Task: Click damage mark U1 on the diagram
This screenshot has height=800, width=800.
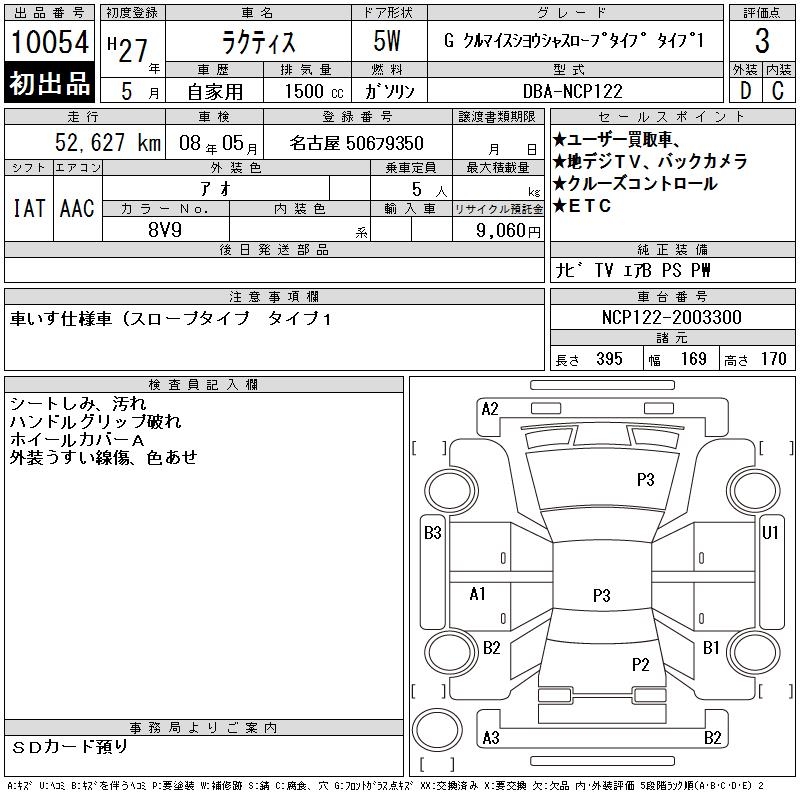Action: pyautogui.click(x=770, y=533)
